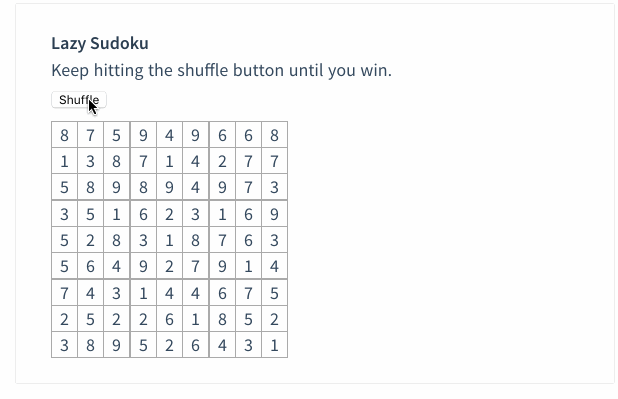Click the 3 at end of third row

(x=274, y=187)
